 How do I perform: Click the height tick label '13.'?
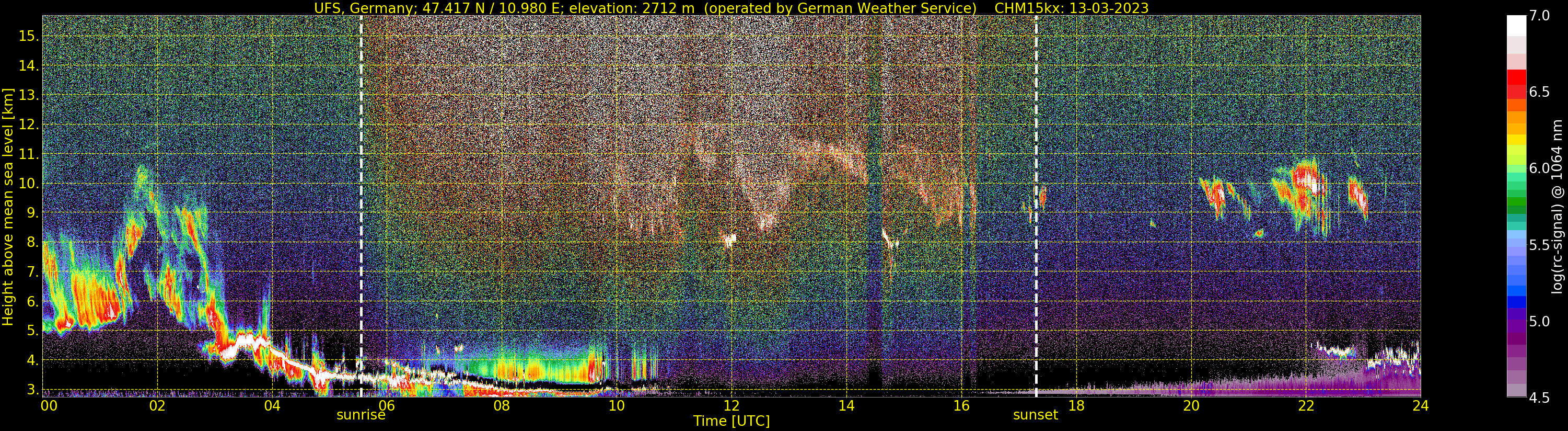29,95
